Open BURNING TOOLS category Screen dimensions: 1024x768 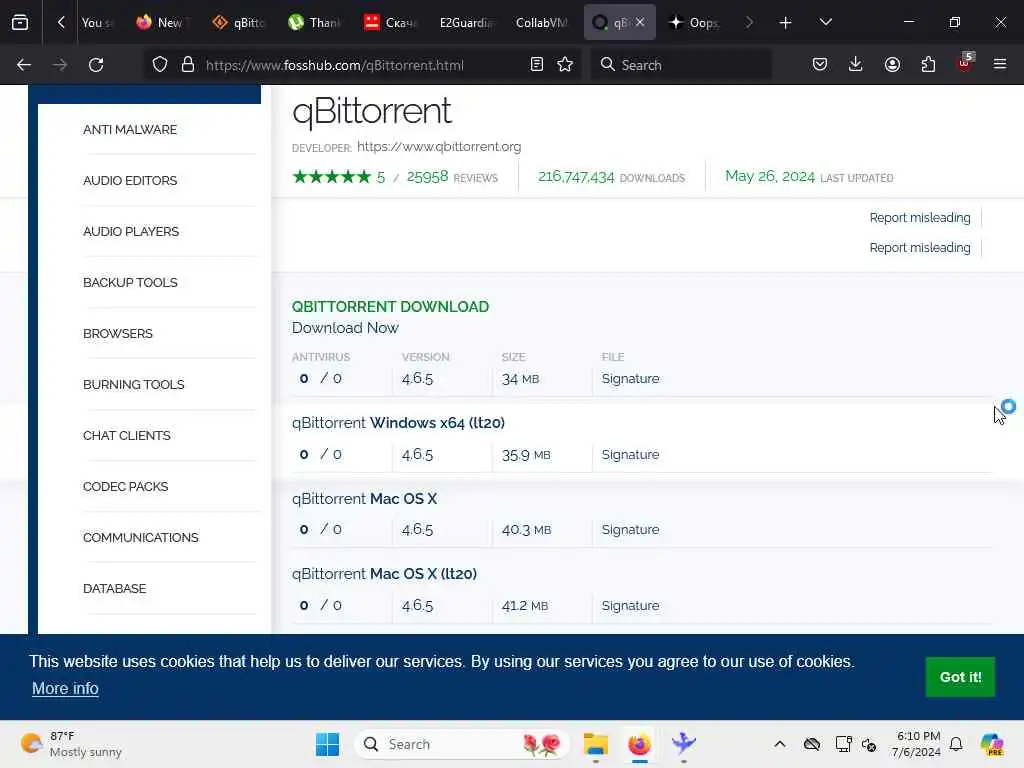pos(133,384)
